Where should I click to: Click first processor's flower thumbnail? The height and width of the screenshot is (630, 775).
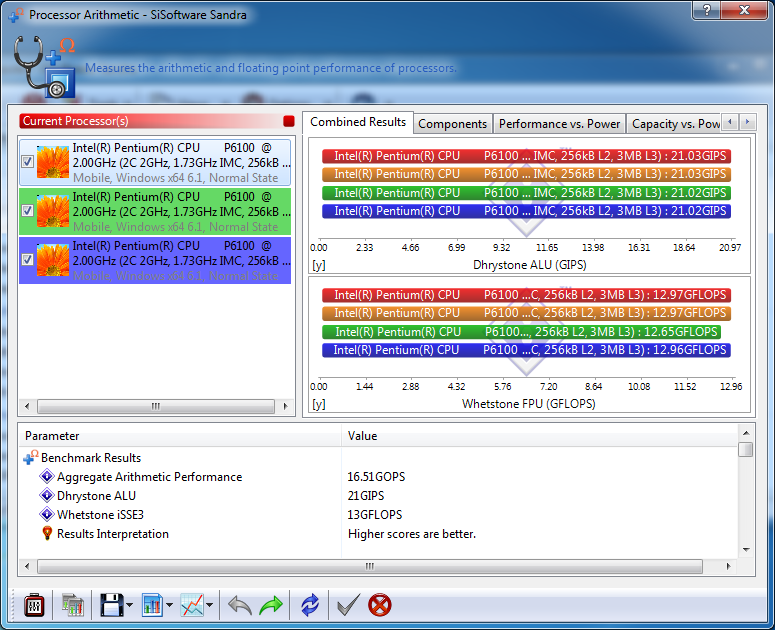point(53,162)
